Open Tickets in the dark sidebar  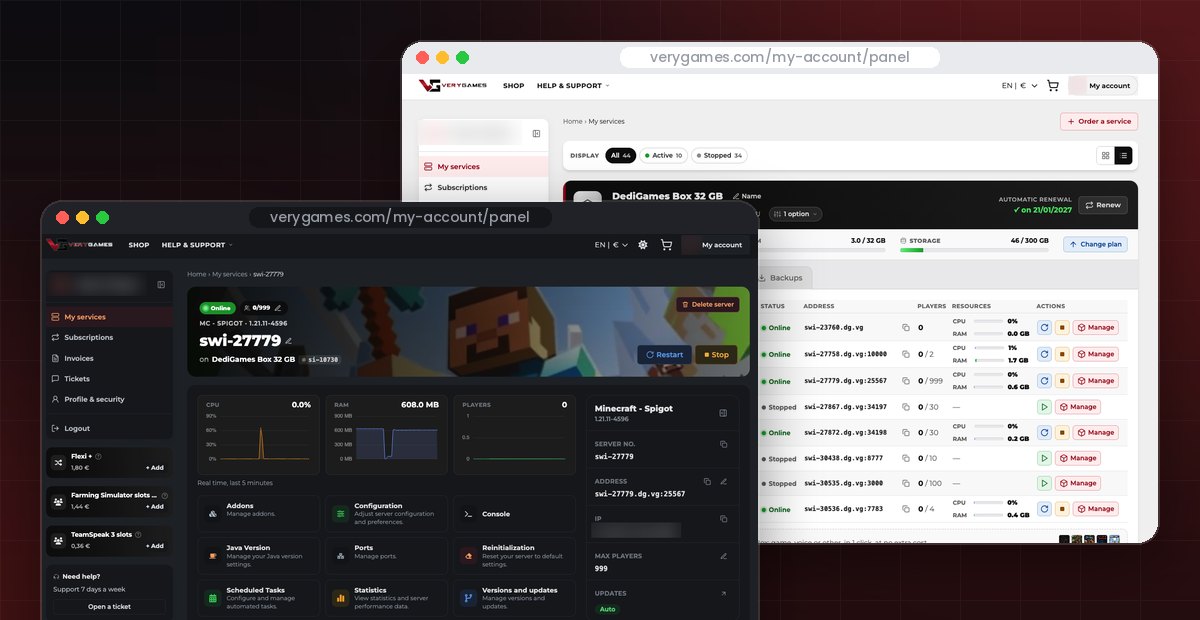tap(109, 379)
